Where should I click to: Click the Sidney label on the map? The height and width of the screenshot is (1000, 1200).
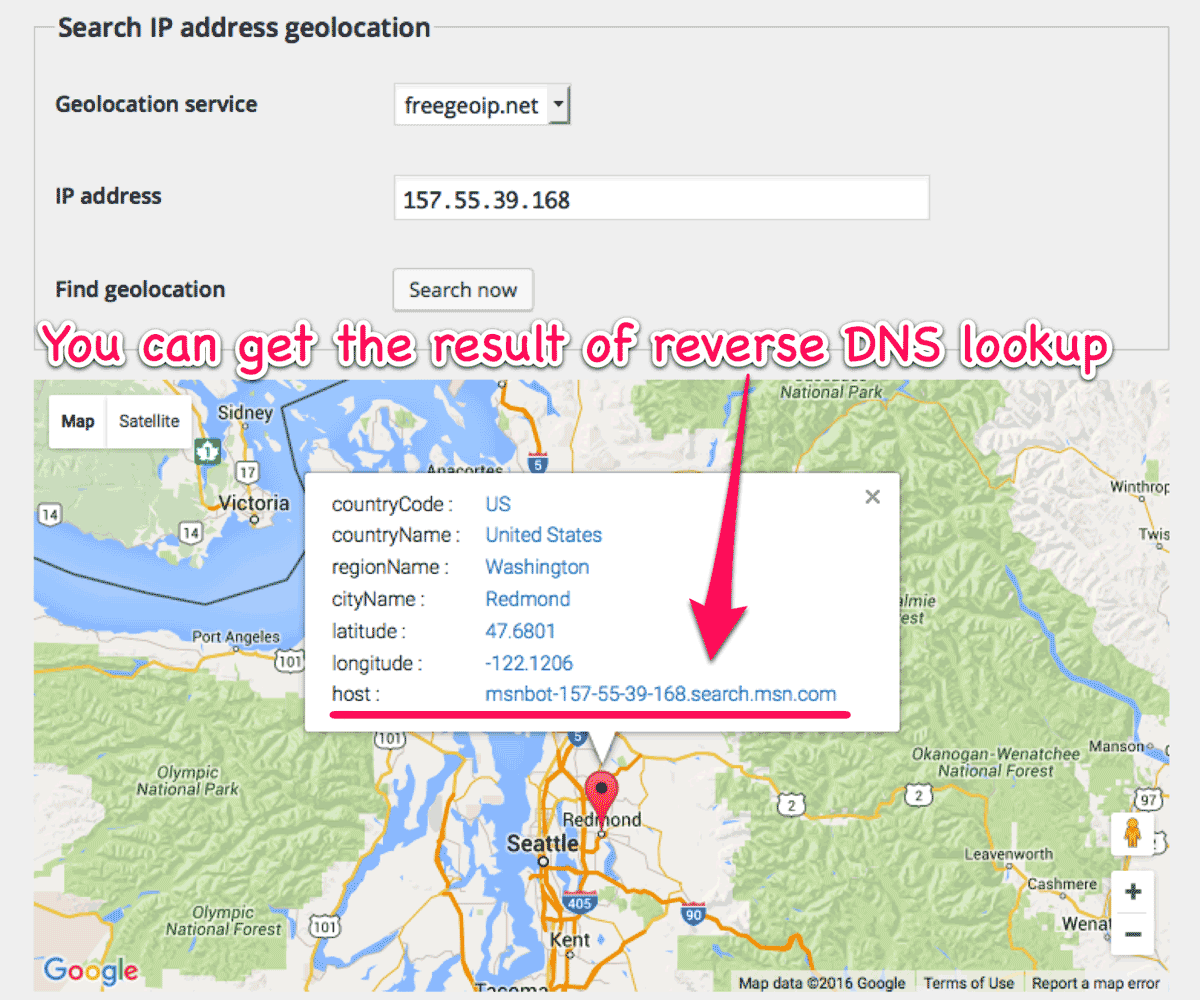pyautogui.click(x=244, y=413)
